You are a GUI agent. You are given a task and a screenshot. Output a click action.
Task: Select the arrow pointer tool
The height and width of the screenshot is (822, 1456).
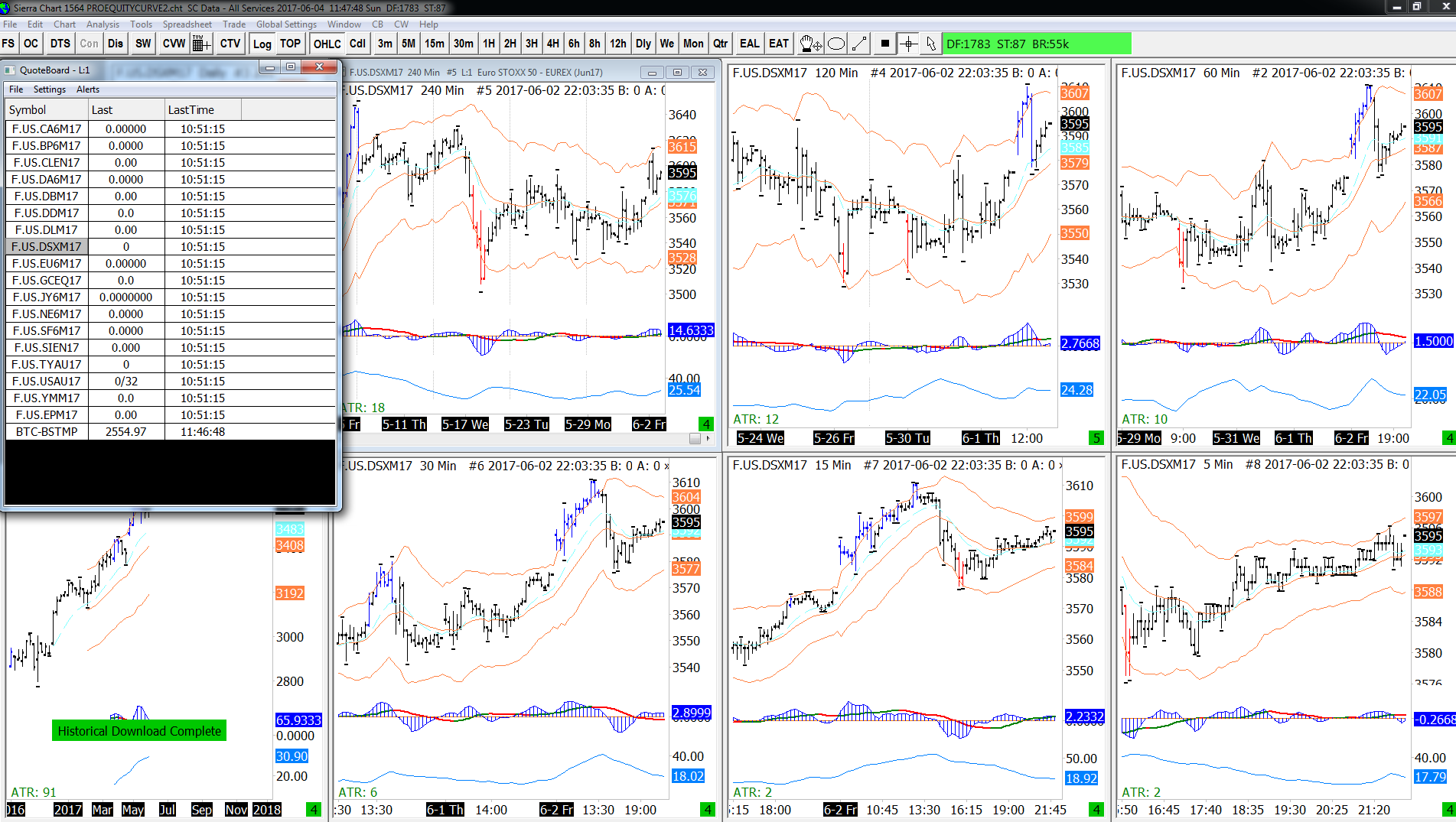(x=930, y=44)
